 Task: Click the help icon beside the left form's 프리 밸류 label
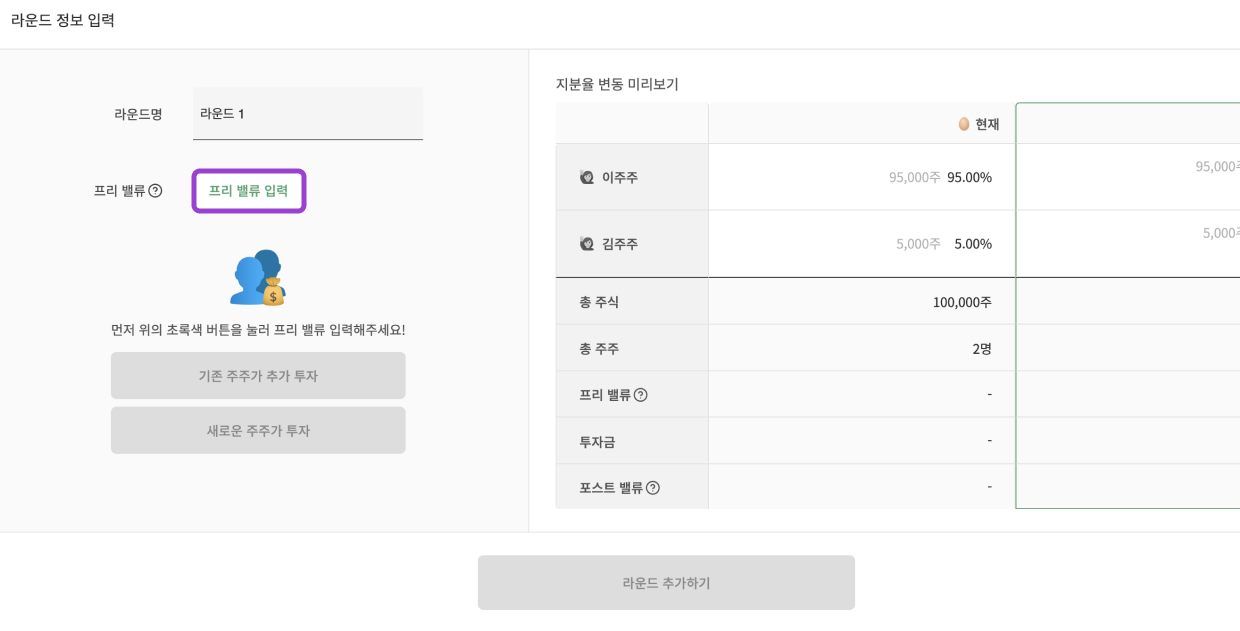coord(155,191)
